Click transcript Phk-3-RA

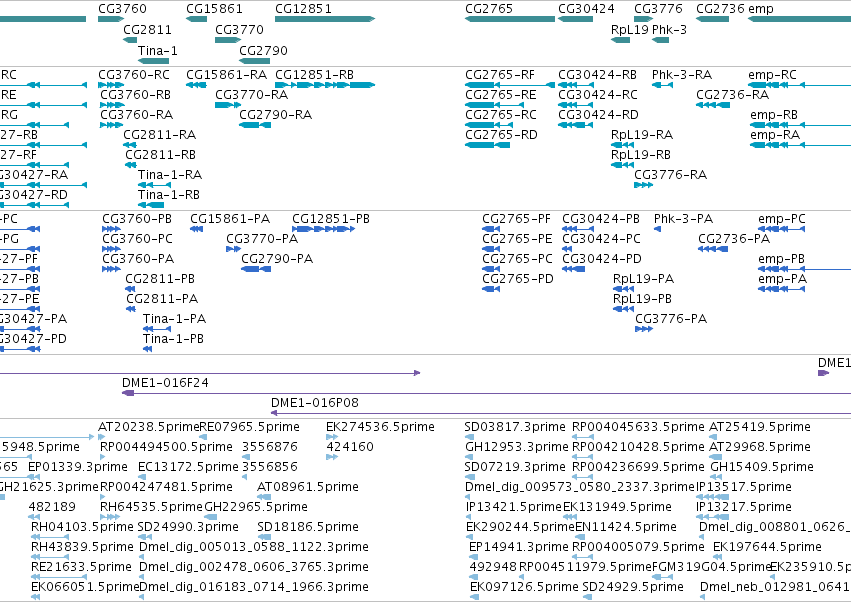pyautogui.click(x=682, y=74)
